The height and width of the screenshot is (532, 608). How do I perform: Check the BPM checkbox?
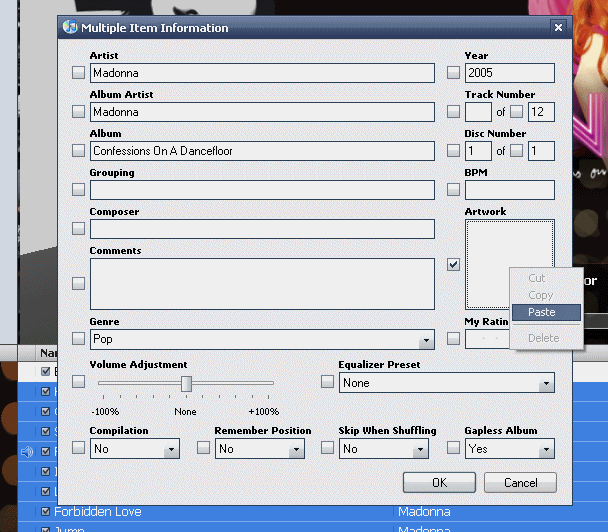point(453,190)
